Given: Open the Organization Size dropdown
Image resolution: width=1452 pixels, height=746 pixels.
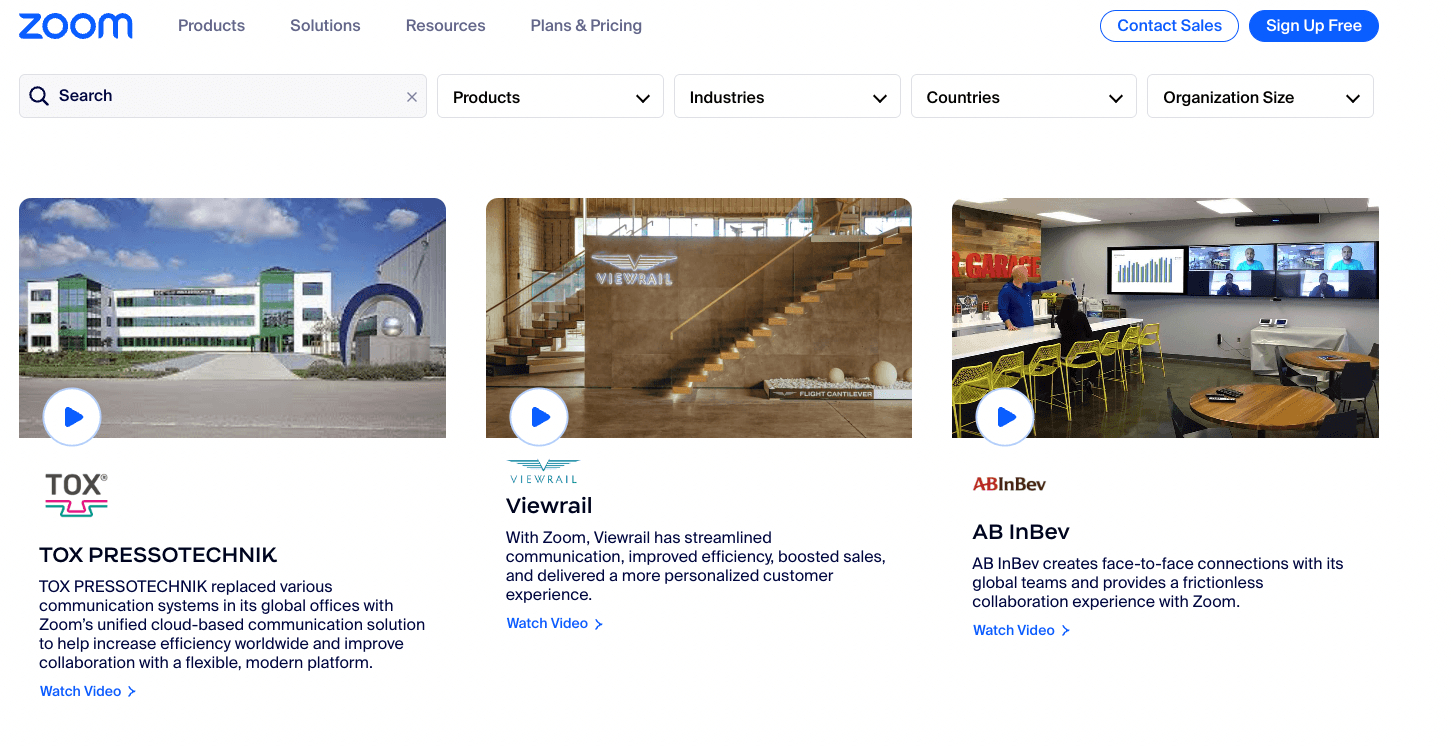Looking at the screenshot, I should (1260, 97).
